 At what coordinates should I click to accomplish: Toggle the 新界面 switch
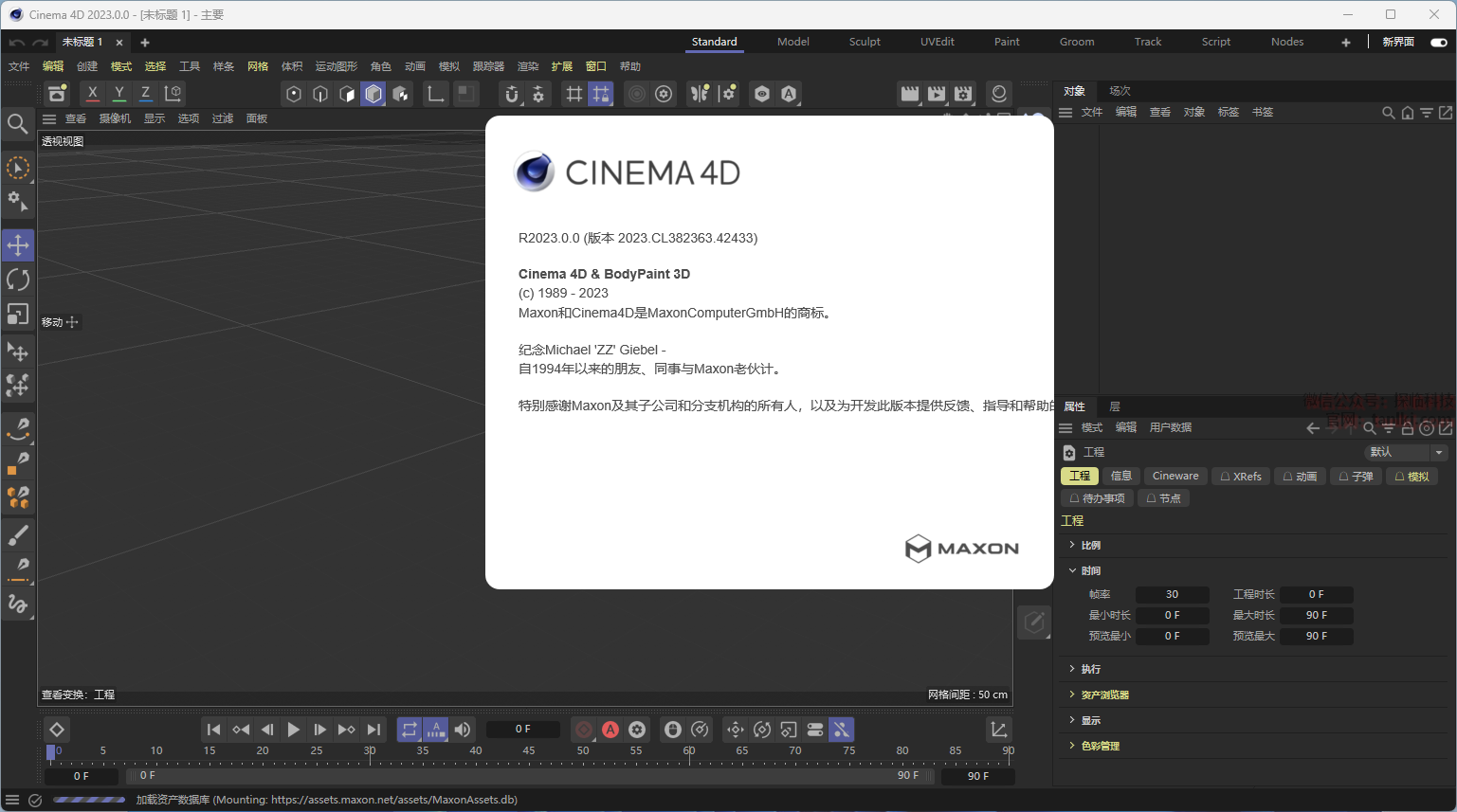click(1438, 42)
